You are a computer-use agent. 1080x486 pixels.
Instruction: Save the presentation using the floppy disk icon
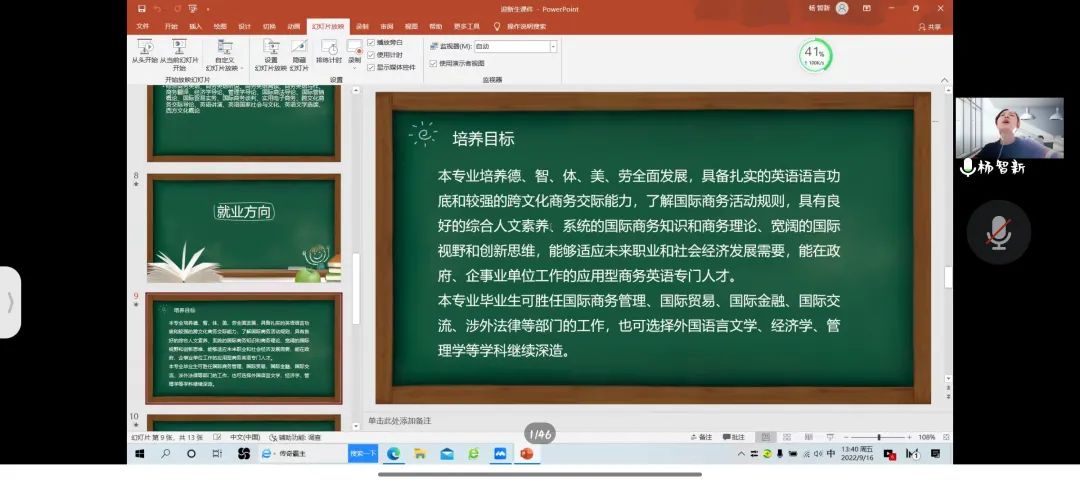(141, 8)
